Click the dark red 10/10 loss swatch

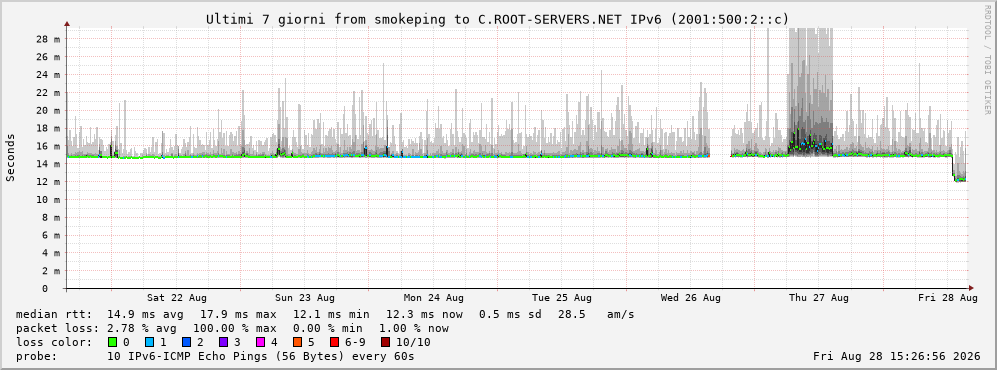tap(385, 342)
